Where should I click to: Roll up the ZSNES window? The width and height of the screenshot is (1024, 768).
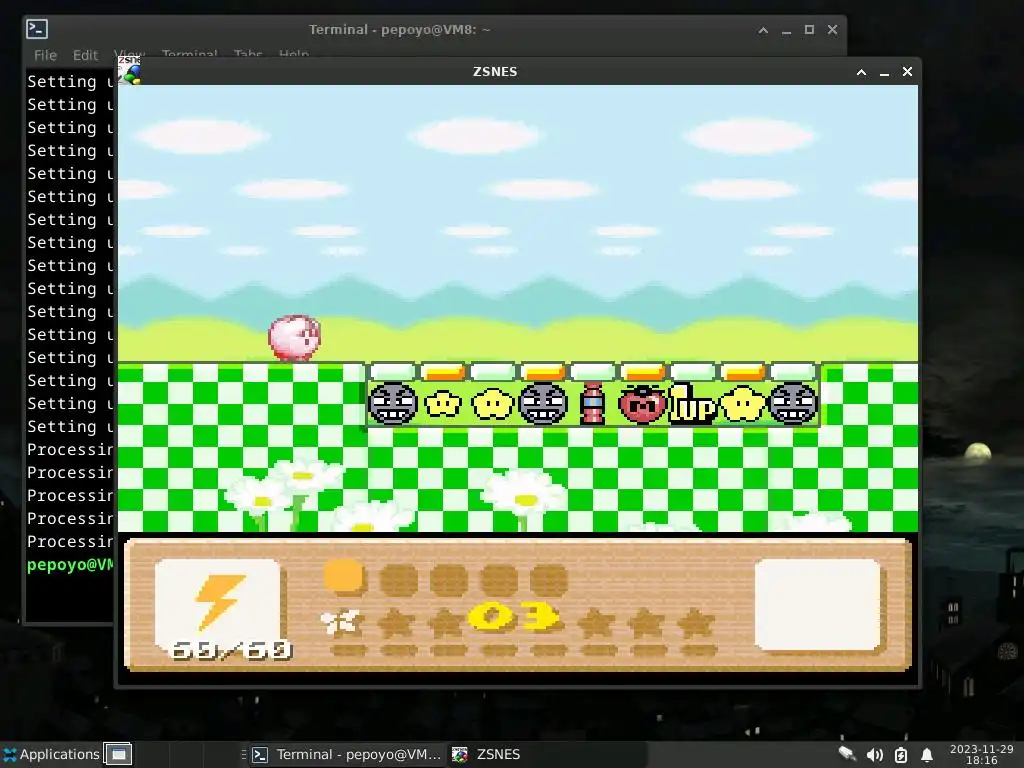(x=861, y=72)
